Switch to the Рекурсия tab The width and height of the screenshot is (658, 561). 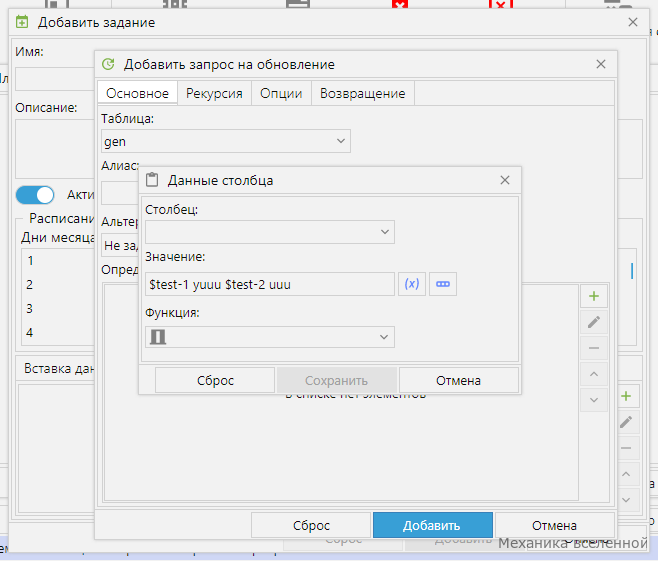coord(214,93)
